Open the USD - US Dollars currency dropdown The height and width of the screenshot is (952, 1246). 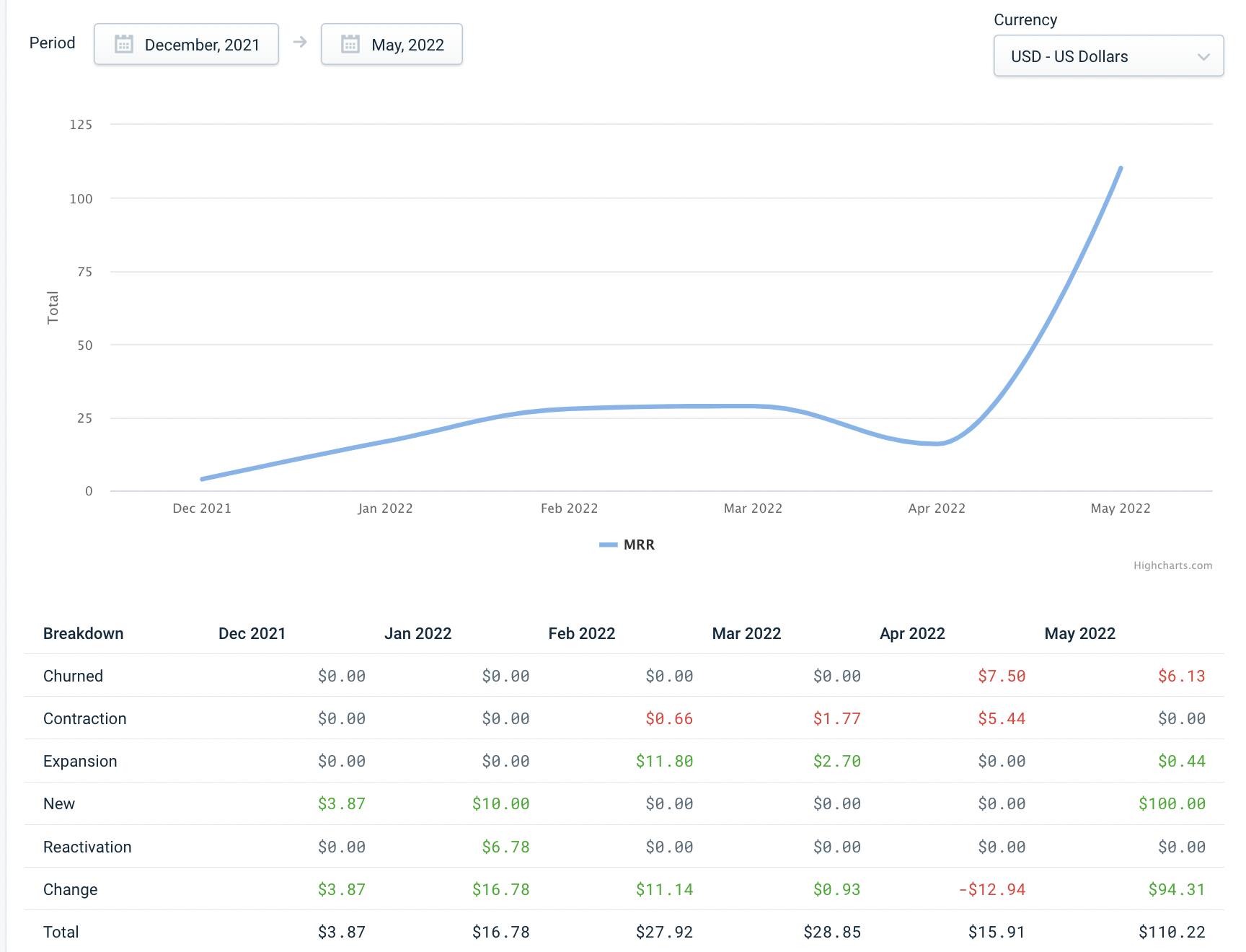(1108, 56)
